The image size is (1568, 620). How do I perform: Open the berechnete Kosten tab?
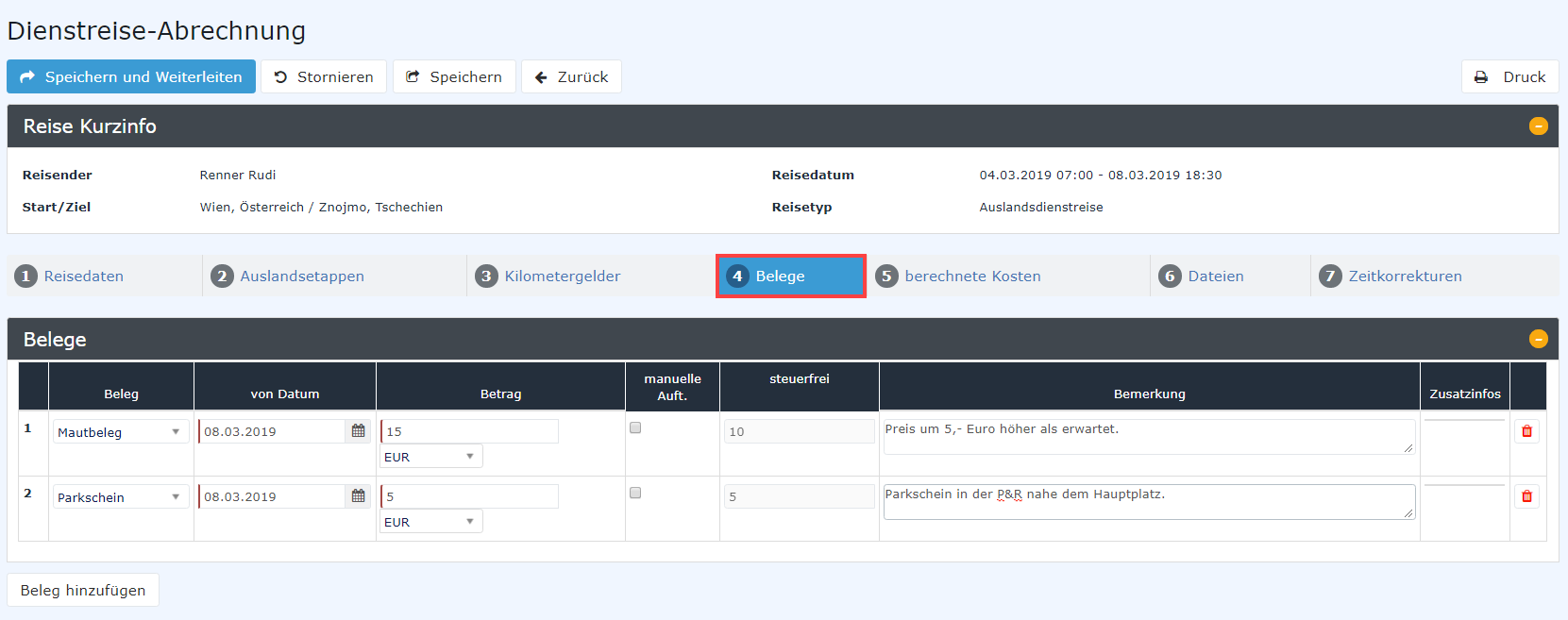(1008, 276)
